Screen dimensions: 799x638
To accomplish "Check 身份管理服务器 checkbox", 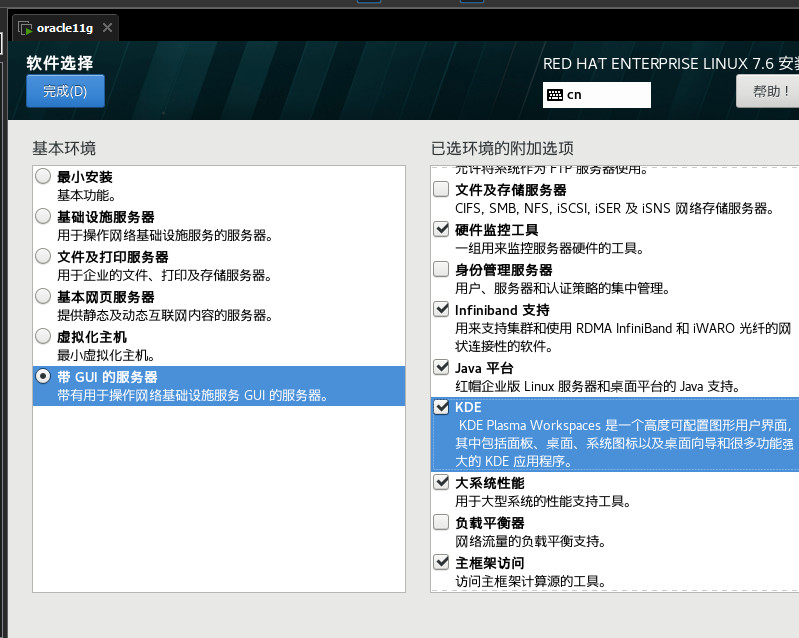I will coord(441,269).
